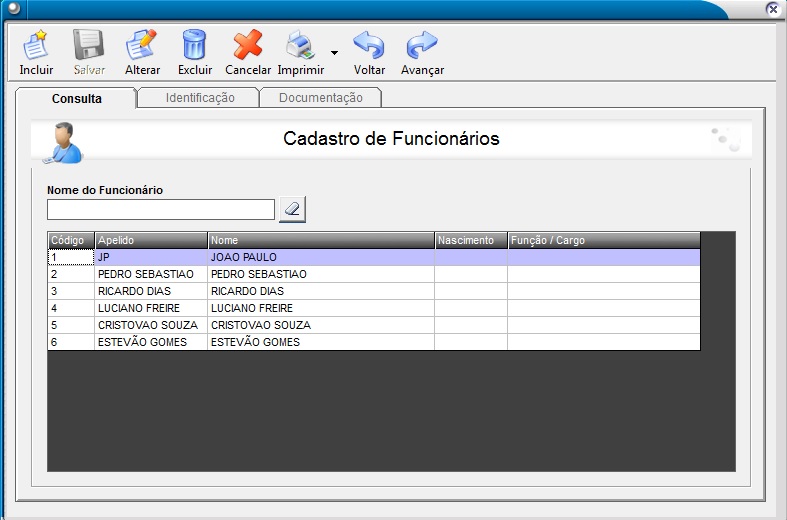
Task: Click the Incluir toolbar icon
Action: 36,45
